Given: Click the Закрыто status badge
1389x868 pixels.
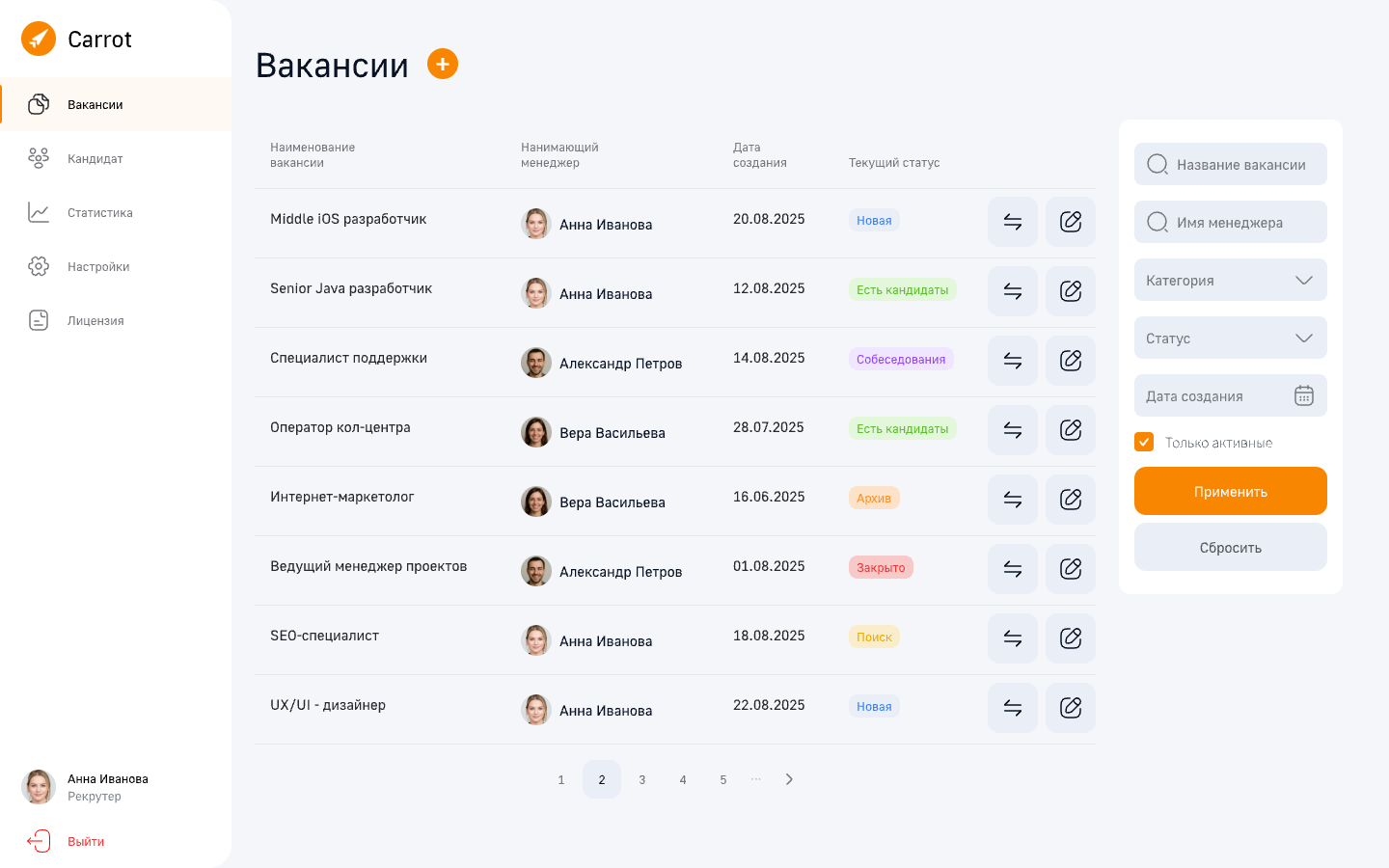Looking at the screenshot, I should (881, 567).
